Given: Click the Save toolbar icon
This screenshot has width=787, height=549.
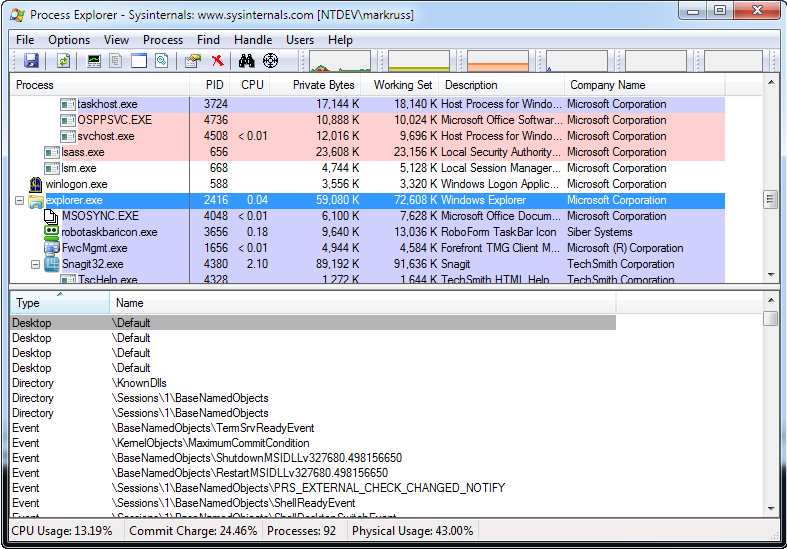Looking at the screenshot, I should [31, 61].
